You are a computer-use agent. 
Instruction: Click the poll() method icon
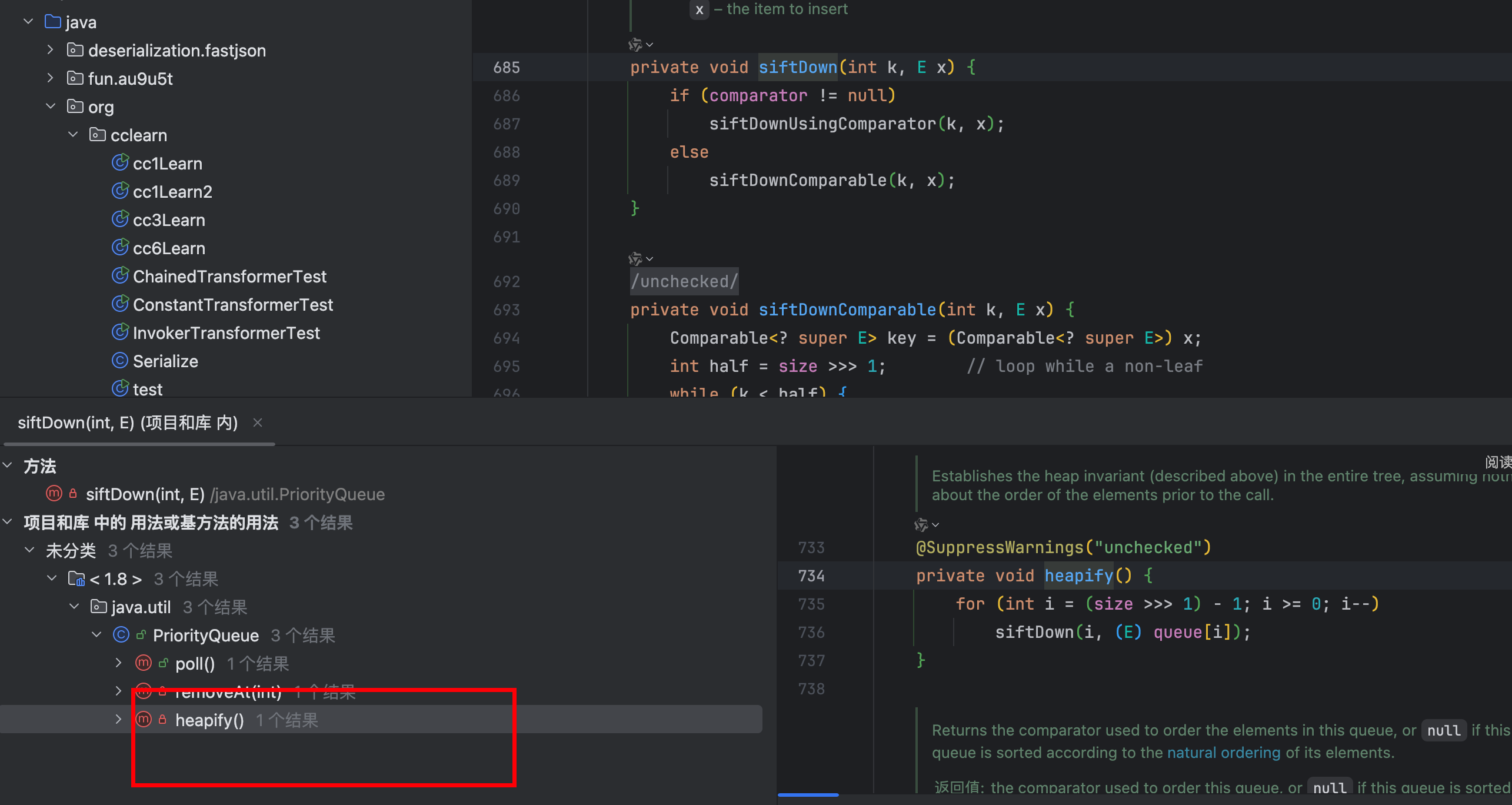[144, 663]
